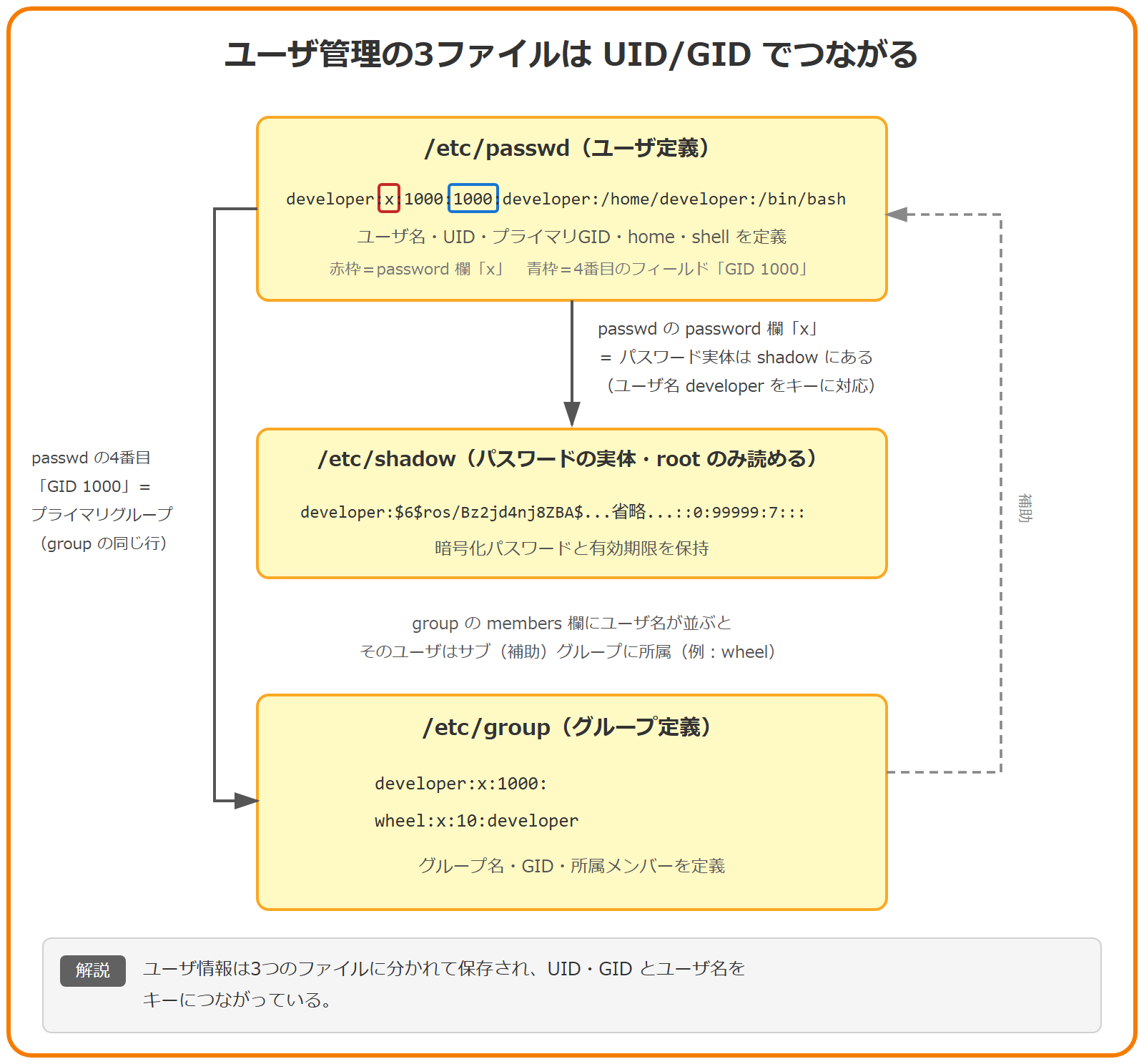Image resolution: width=1144 pixels, height=1064 pixels.
Task: Click the vertical 補助 label
Action: (x=1025, y=508)
